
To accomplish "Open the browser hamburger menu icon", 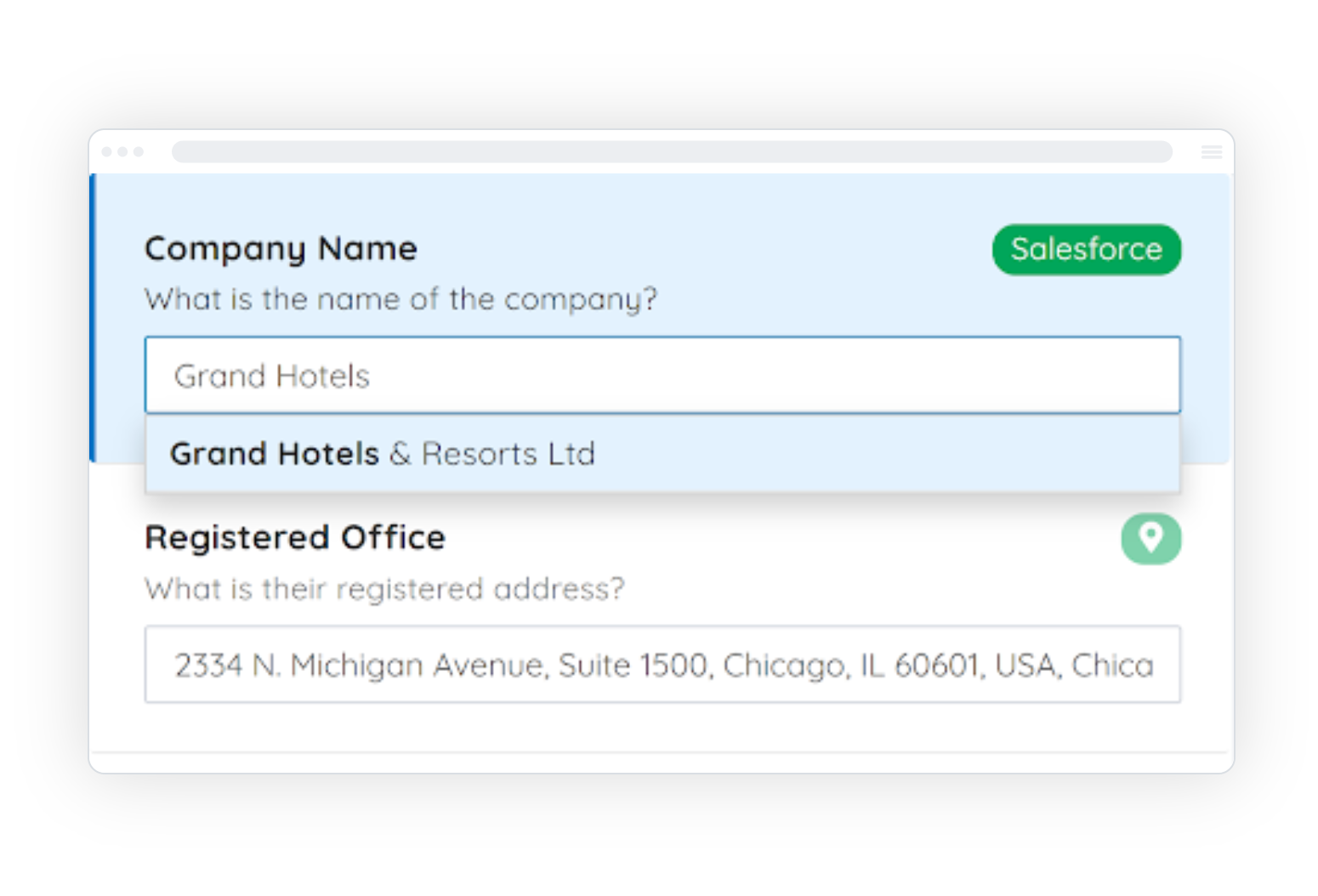I will tap(1212, 152).
